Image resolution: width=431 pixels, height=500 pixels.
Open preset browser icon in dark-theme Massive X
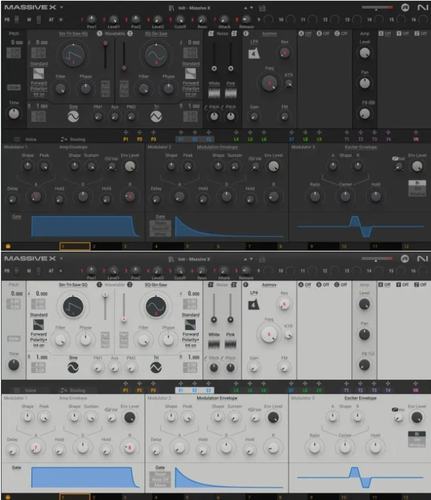[x=171, y=8]
